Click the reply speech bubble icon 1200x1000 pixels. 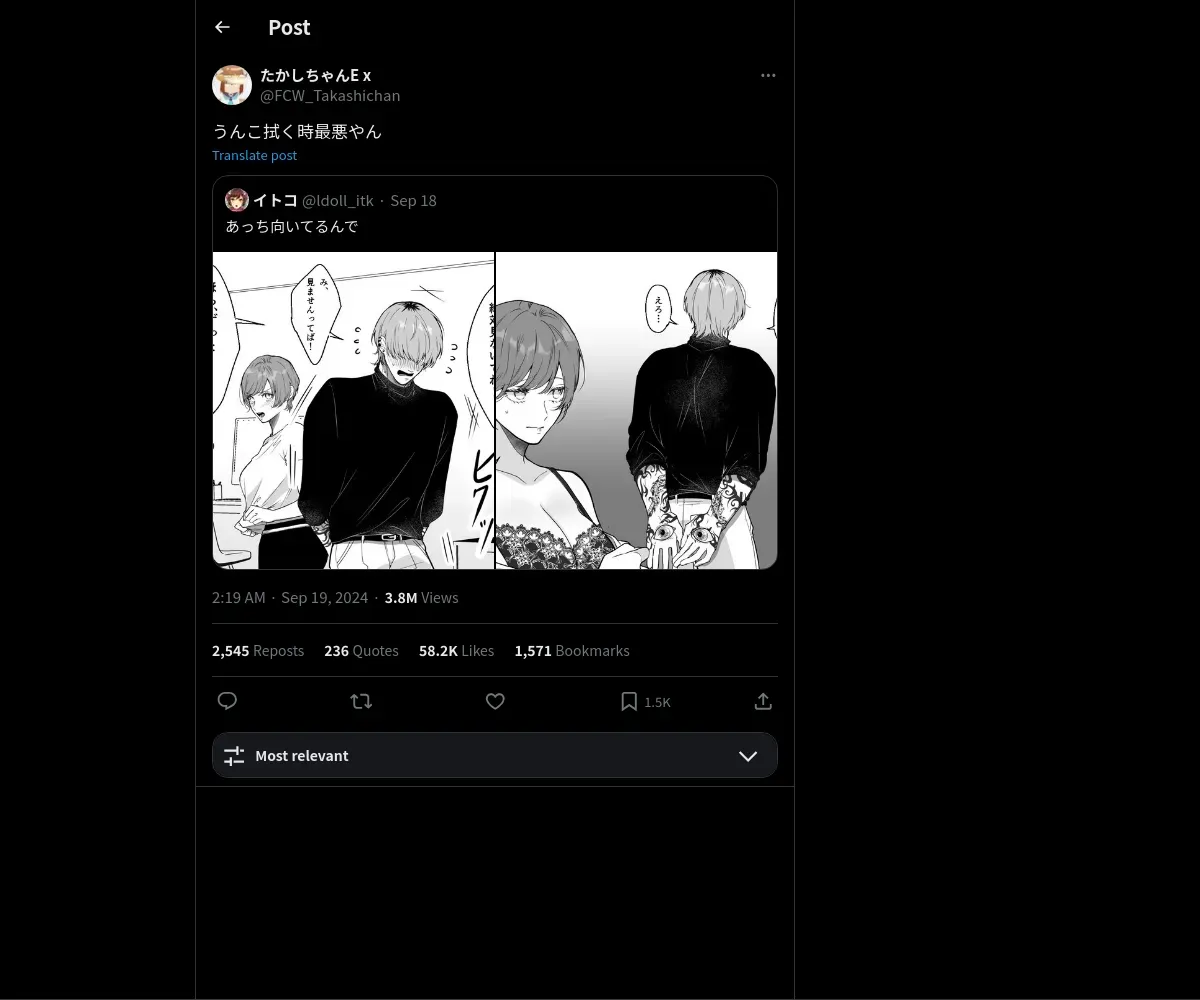tap(227, 701)
